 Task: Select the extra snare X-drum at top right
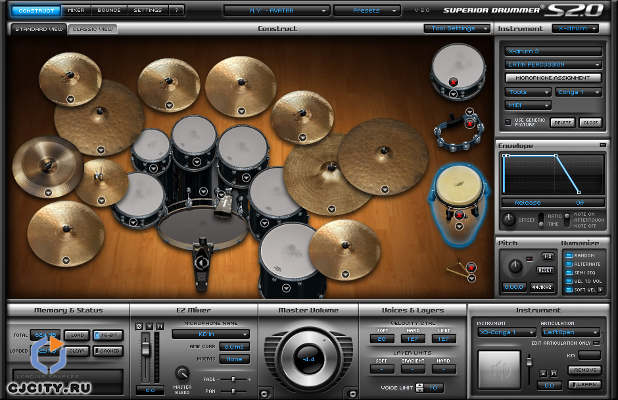point(458,71)
